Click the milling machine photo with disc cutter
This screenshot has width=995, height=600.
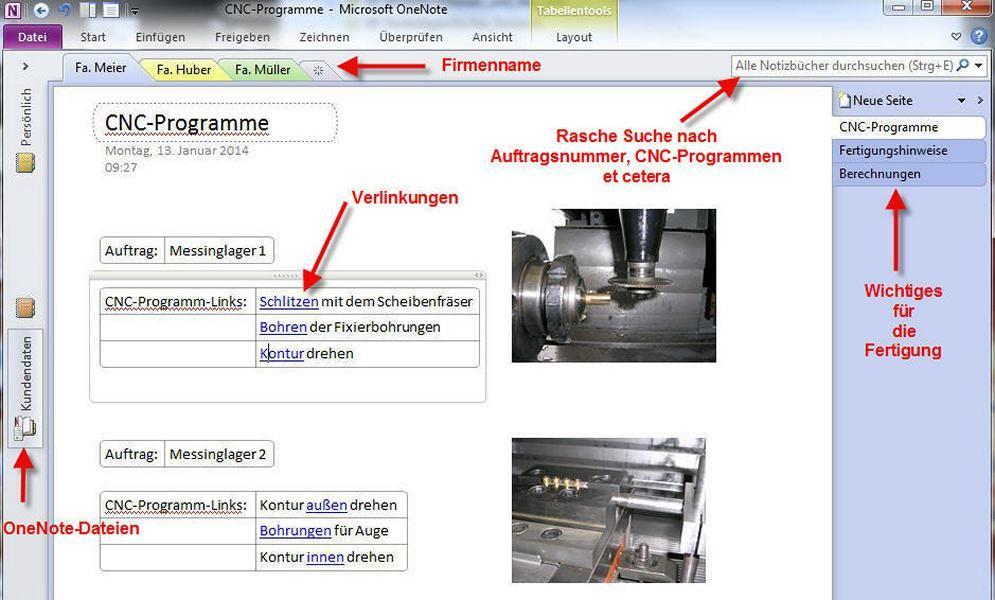[614, 285]
